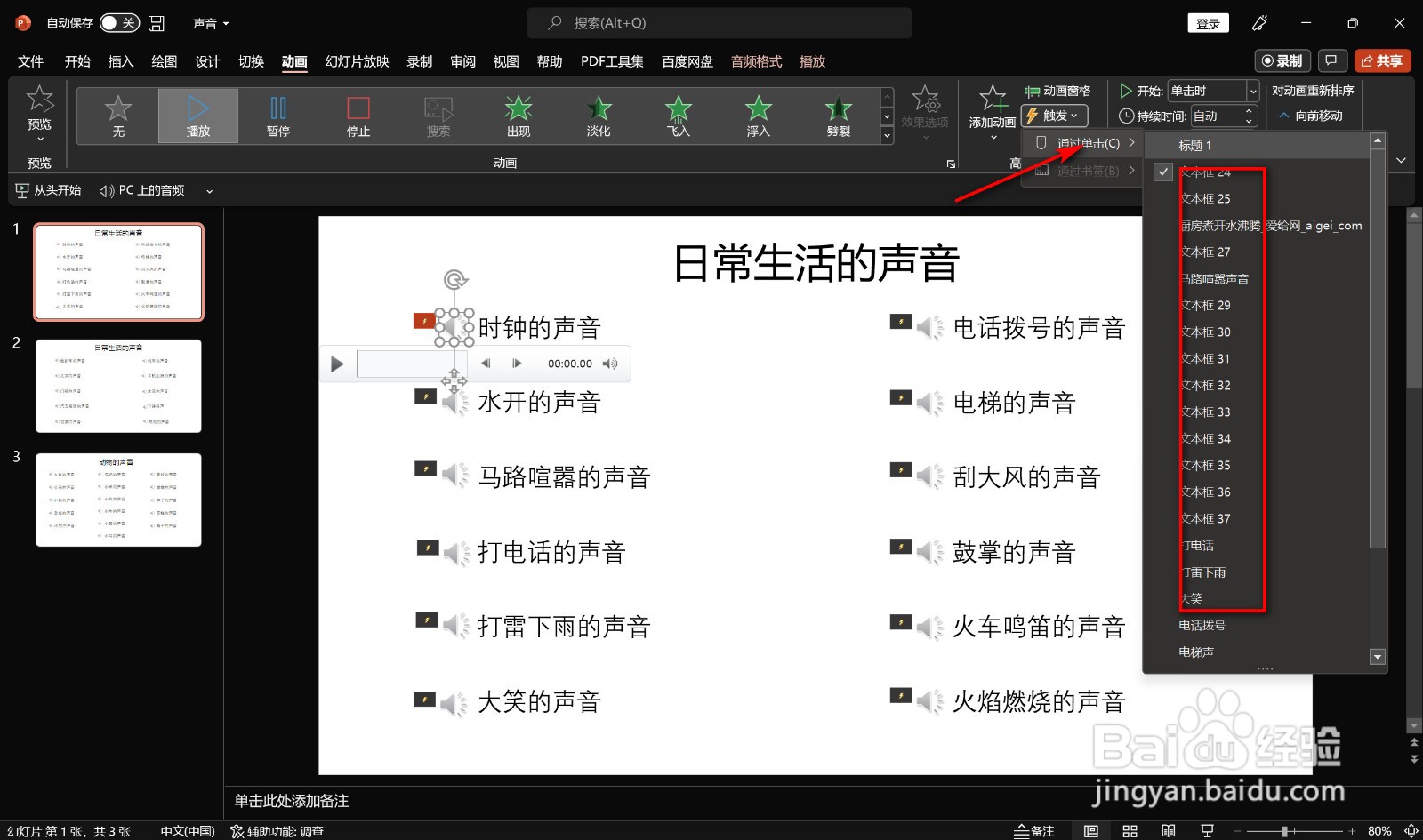Select slide 2 thumbnail
Viewport: 1423px width, 840px height.
pyautogui.click(x=118, y=386)
